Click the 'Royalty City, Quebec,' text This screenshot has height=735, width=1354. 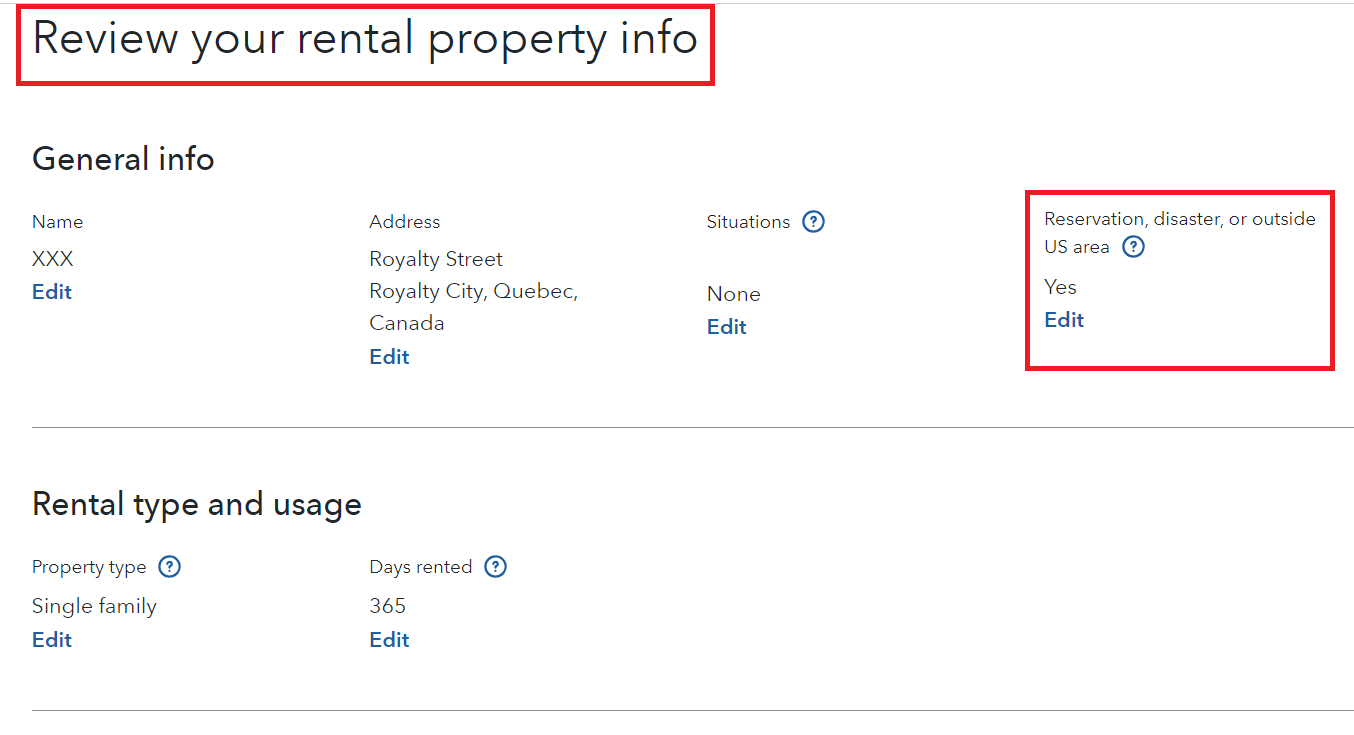(x=474, y=291)
